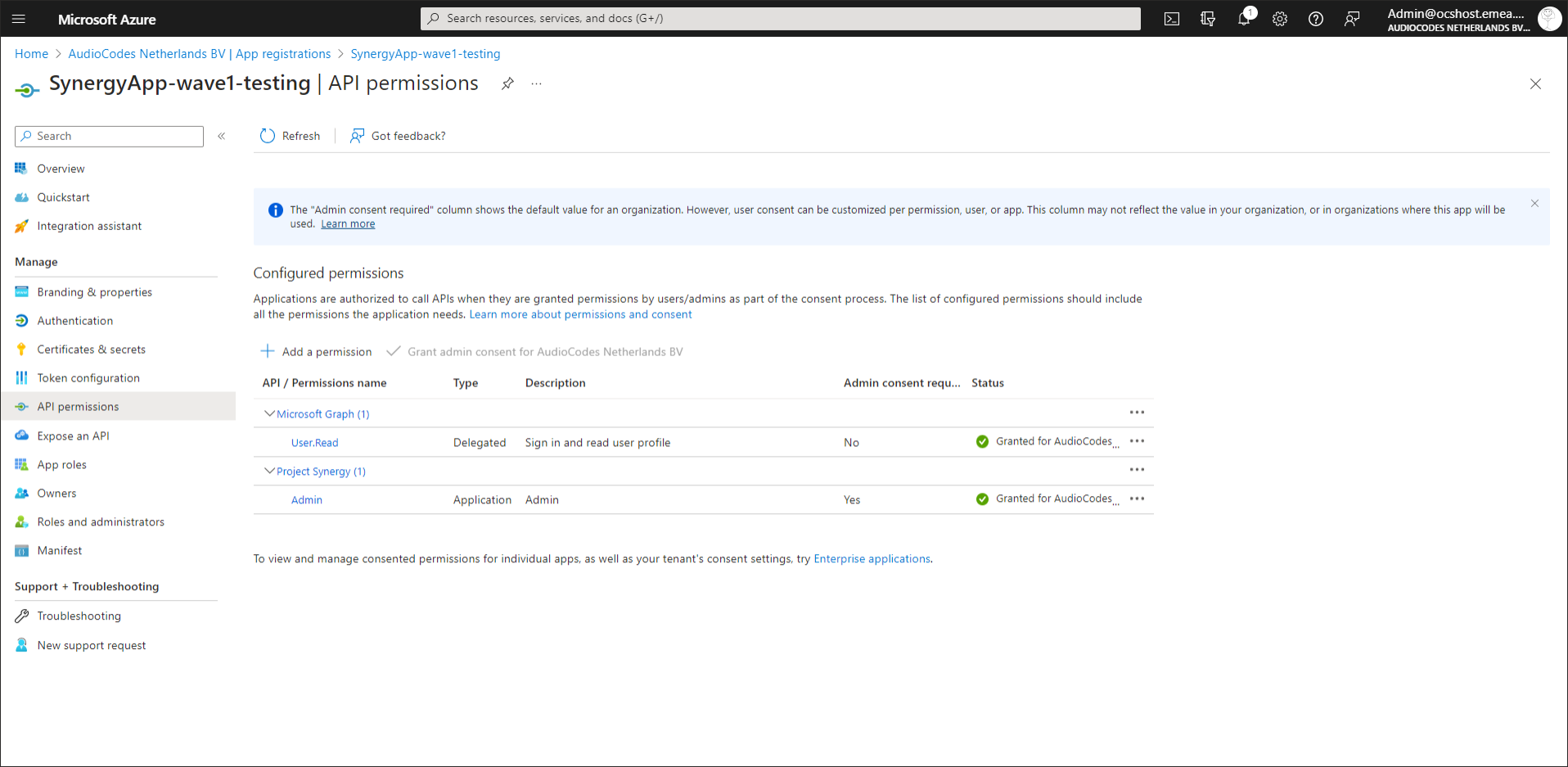Click the API / Permissions name column header
Viewport: 1568px width, 767px height.
coord(324,383)
